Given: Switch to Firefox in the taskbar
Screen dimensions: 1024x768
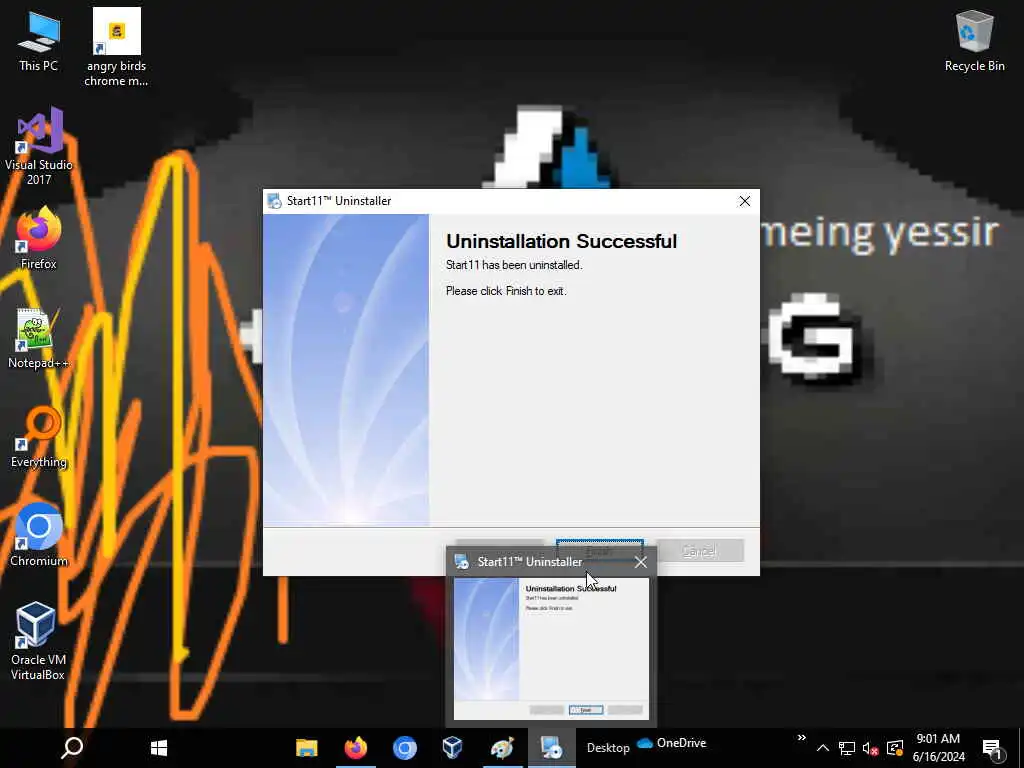Looking at the screenshot, I should 355,748.
